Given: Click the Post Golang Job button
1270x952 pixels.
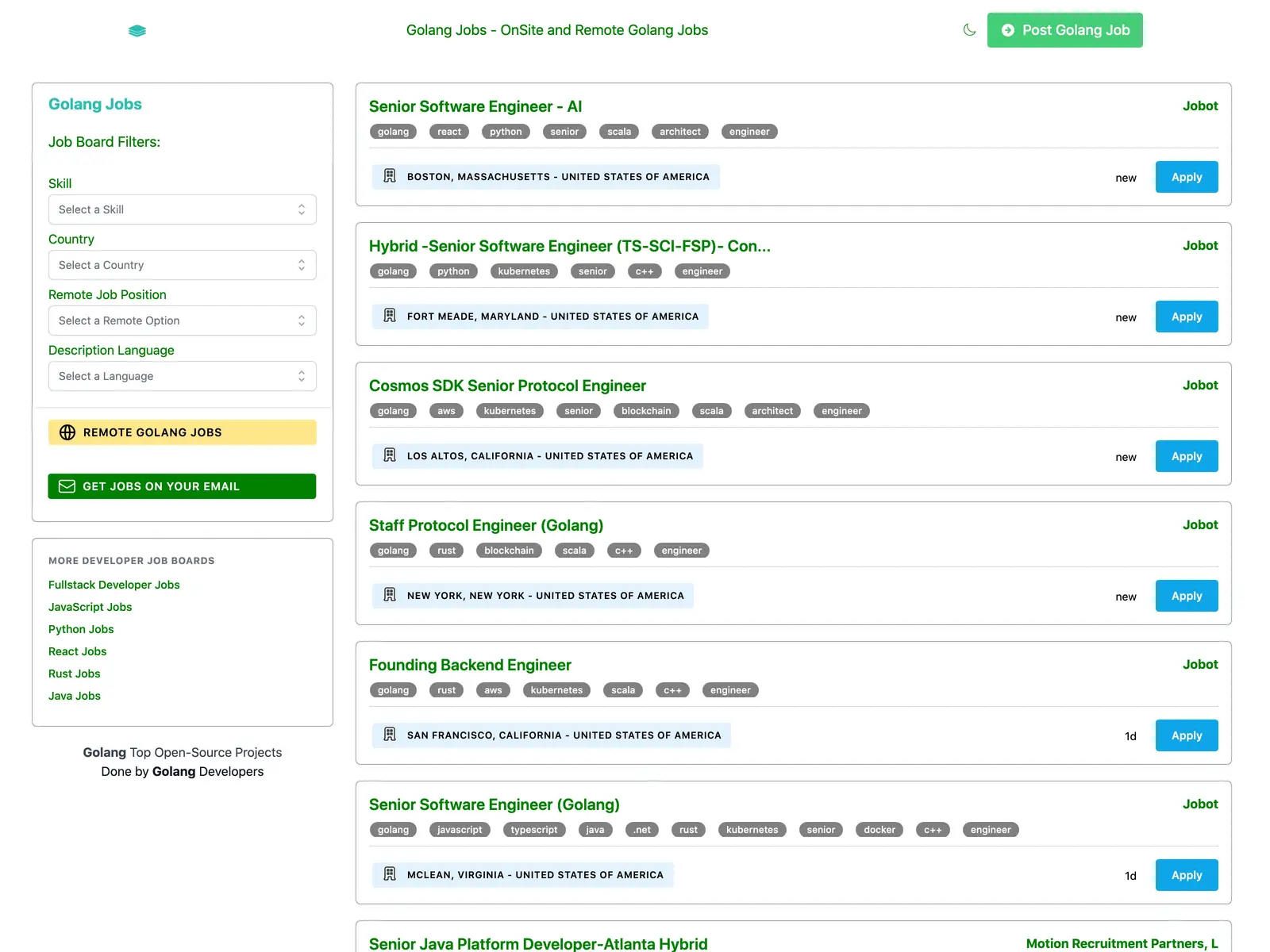Looking at the screenshot, I should click(1064, 30).
